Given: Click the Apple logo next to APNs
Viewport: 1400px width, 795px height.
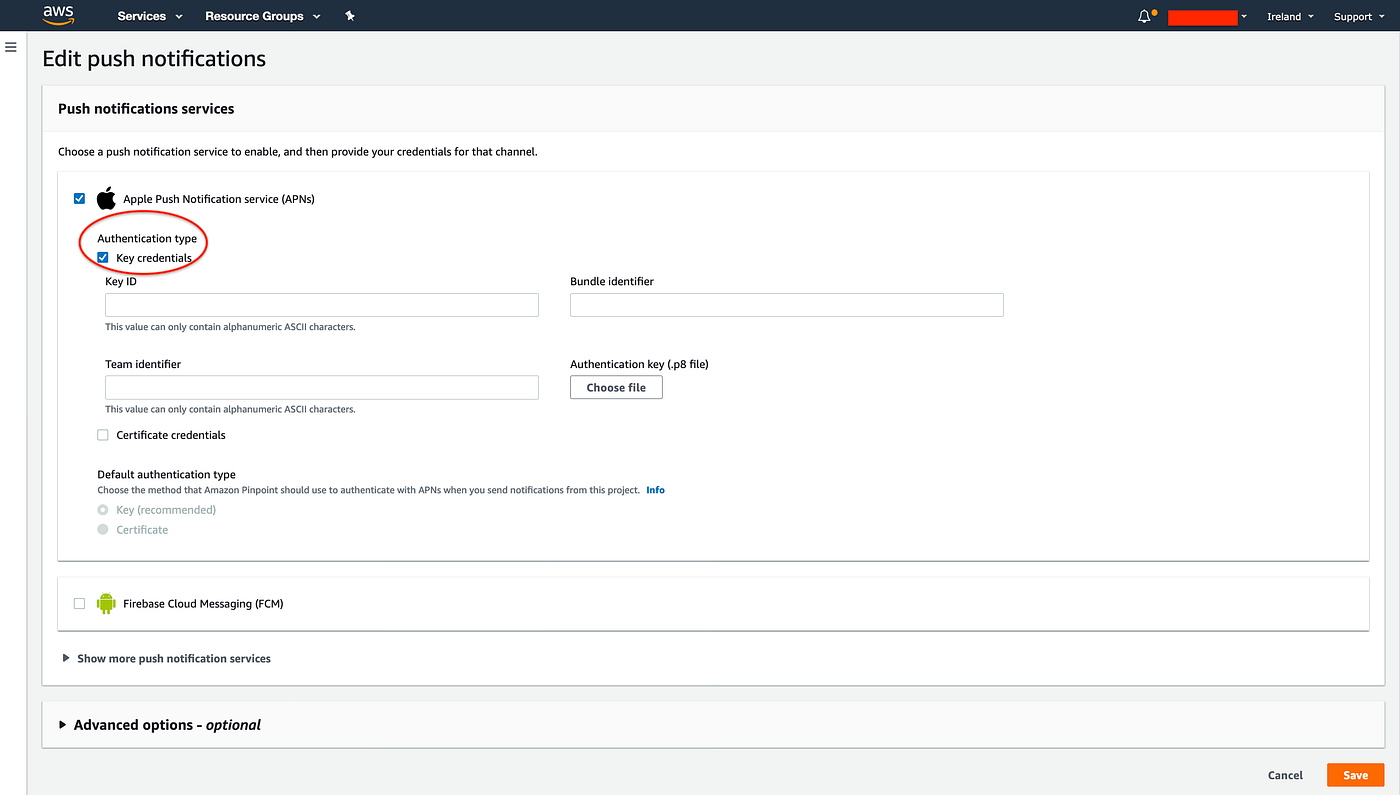Looking at the screenshot, I should (106, 198).
